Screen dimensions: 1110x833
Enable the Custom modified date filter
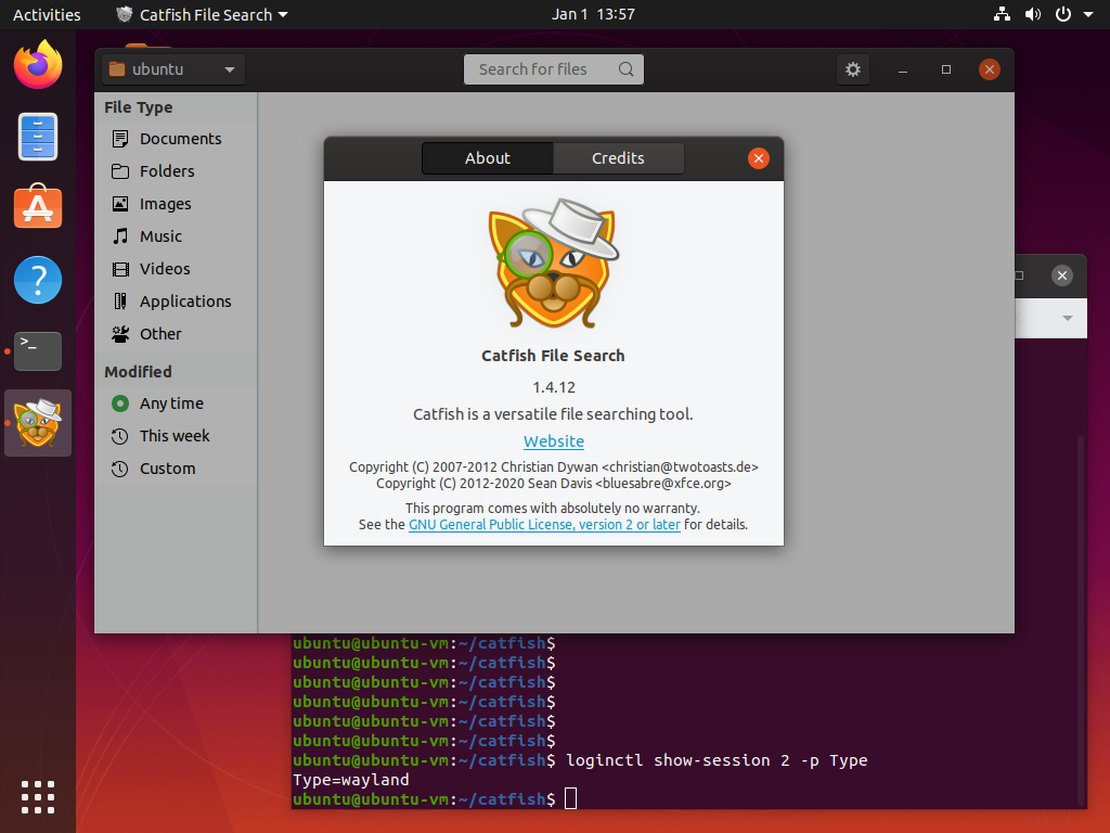click(x=167, y=468)
